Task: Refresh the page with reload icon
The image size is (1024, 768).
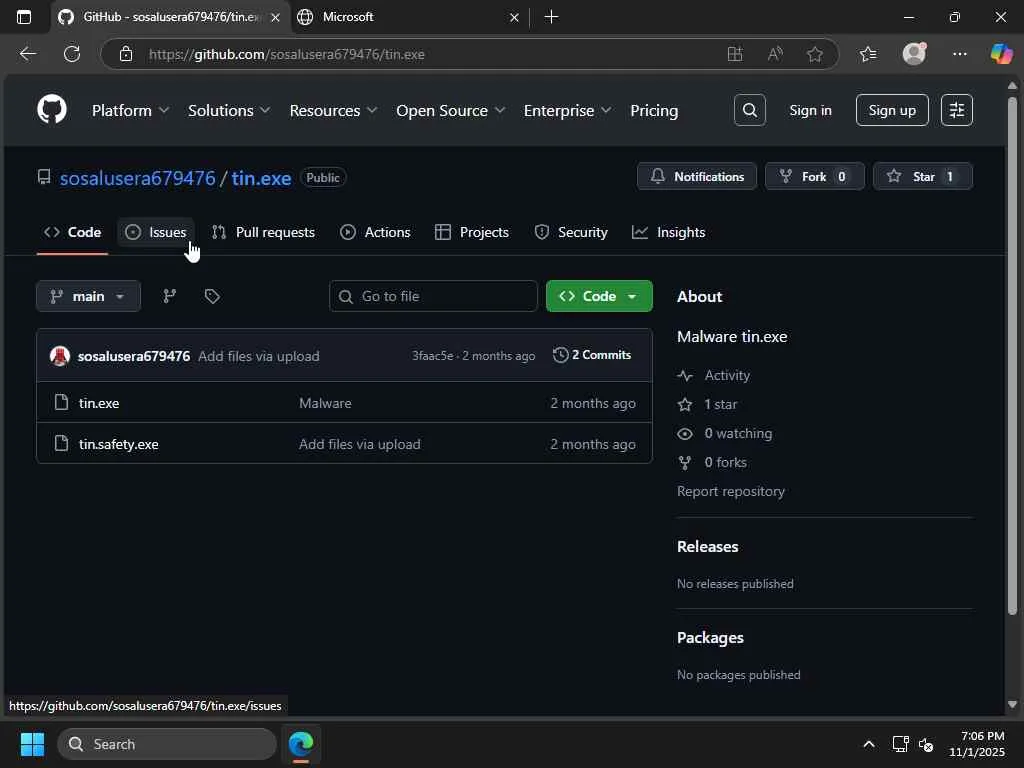Action: [72, 54]
